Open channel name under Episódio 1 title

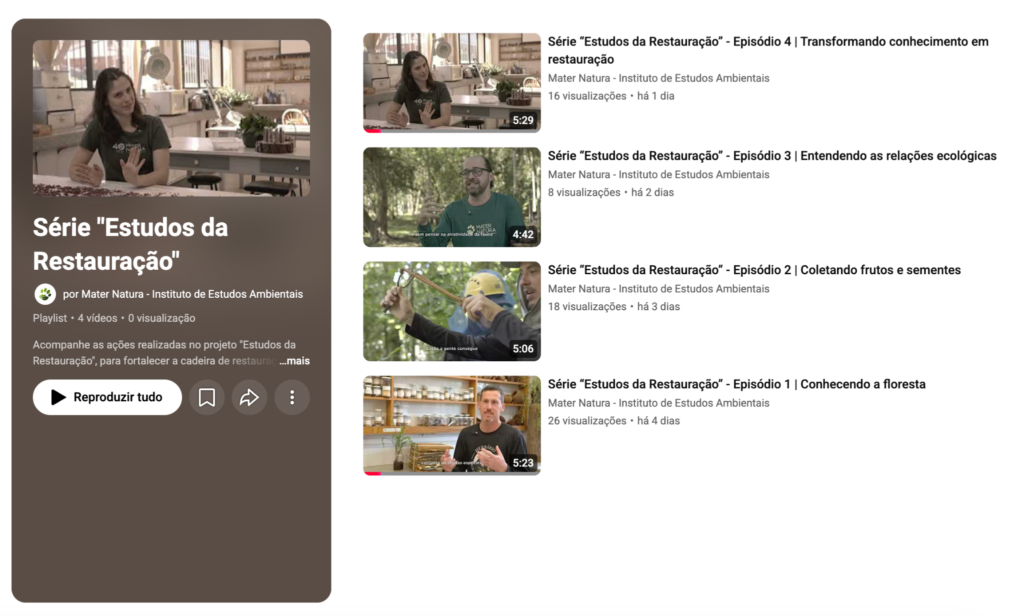[658, 403]
